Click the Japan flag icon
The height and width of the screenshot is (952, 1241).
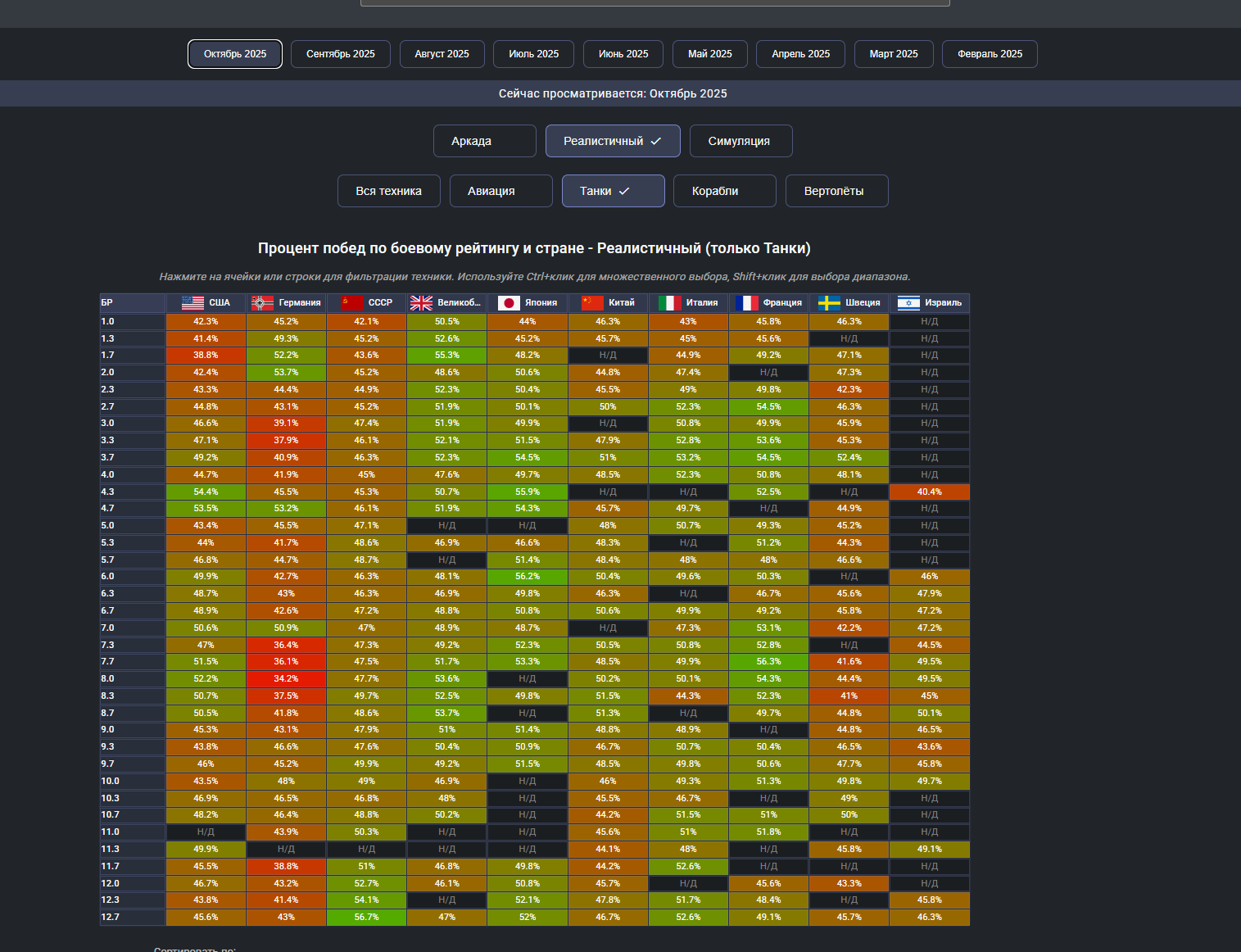coord(509,303)
